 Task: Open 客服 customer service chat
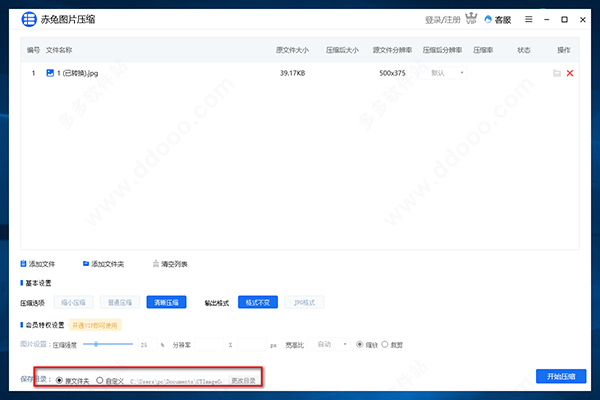point(498,20)
